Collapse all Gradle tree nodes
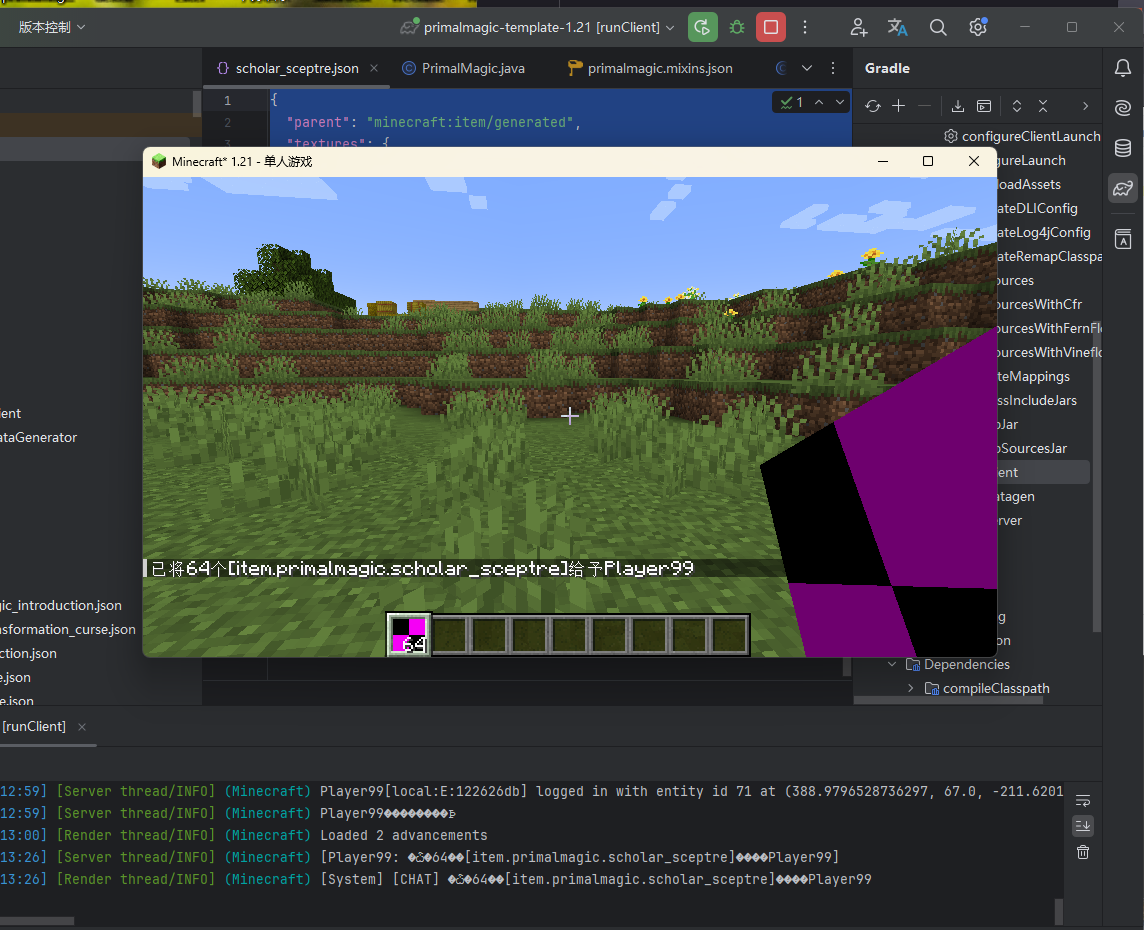 pyautogui.click(x=1043, y=106)
